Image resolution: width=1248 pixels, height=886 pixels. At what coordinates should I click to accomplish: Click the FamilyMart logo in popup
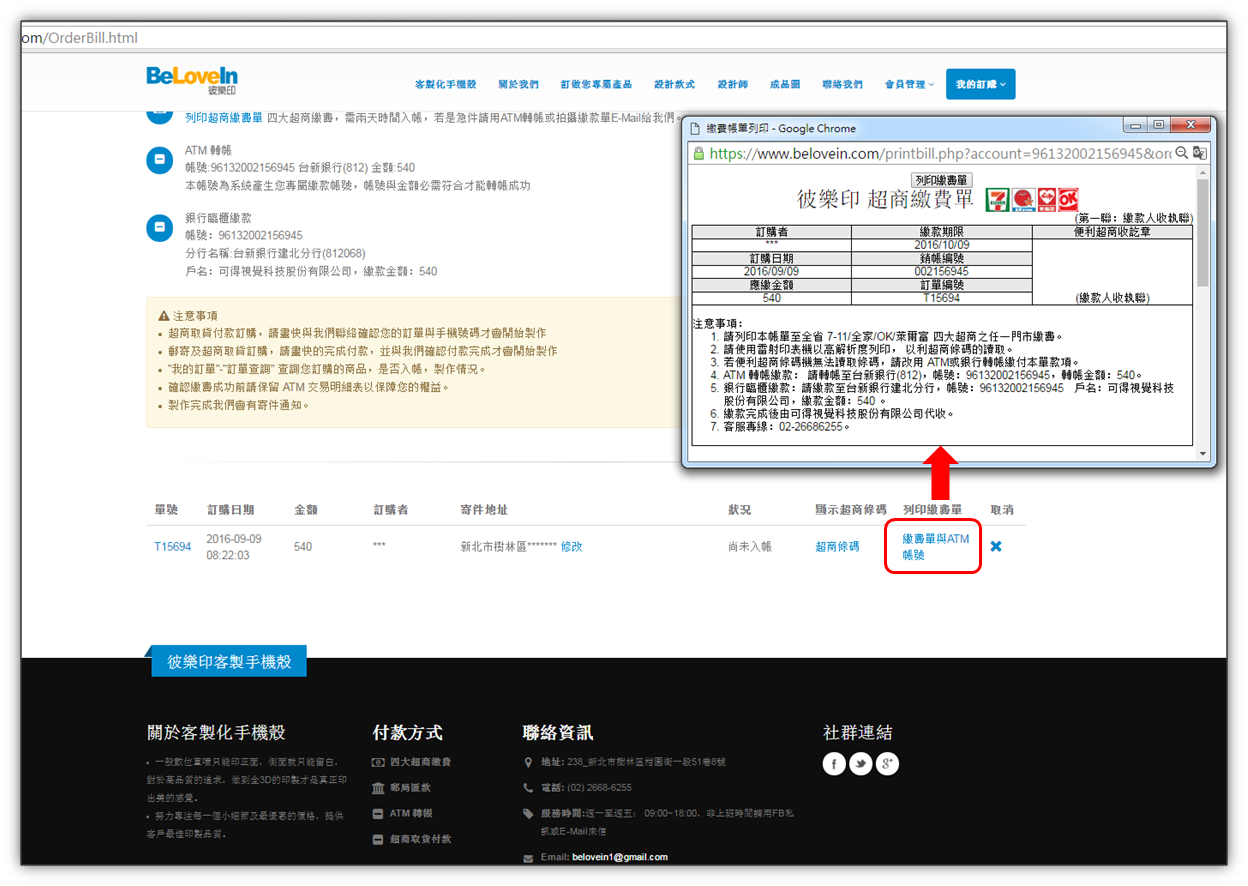1022,199
